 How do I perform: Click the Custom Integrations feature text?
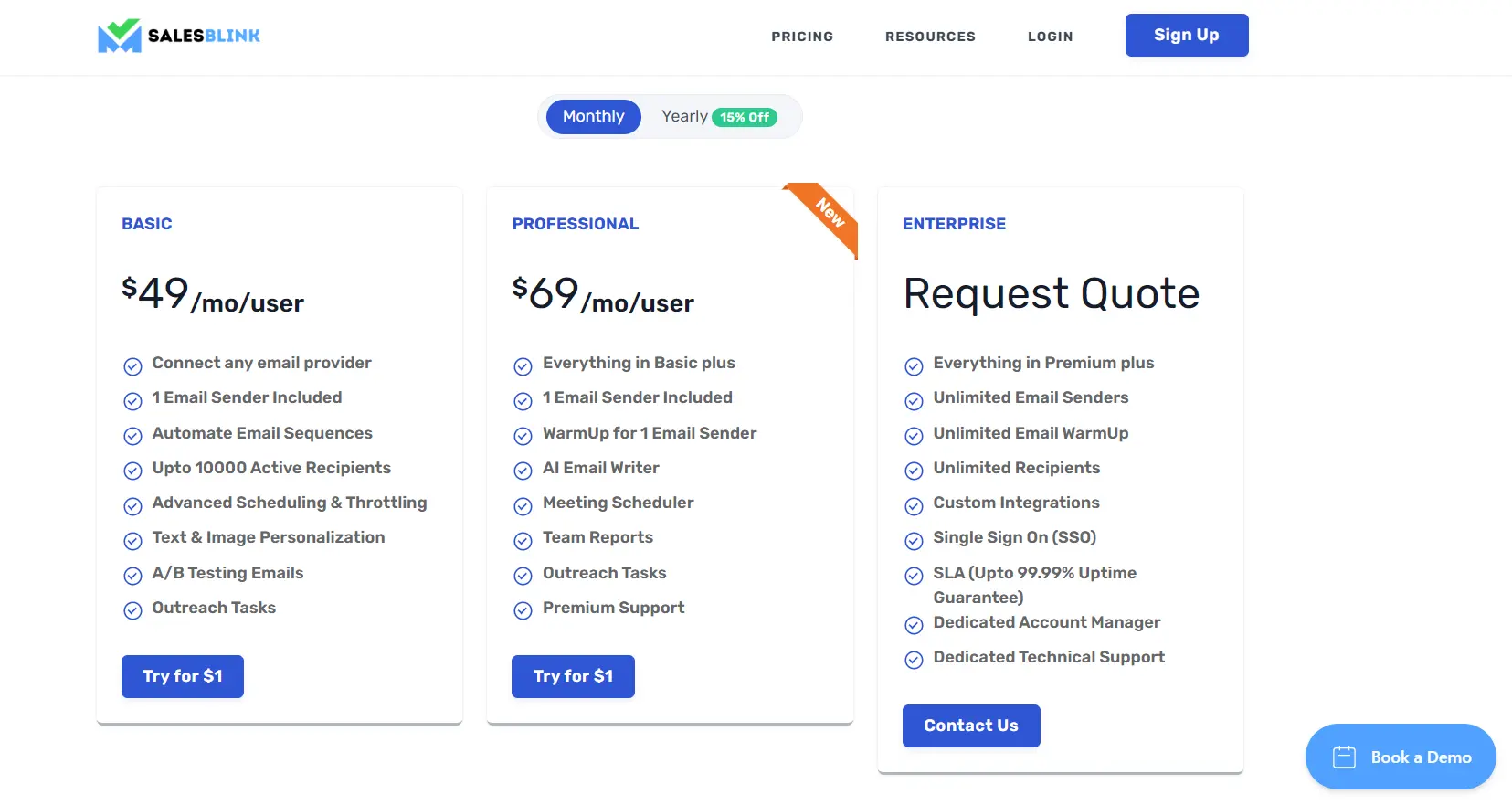click(1016, 503)
